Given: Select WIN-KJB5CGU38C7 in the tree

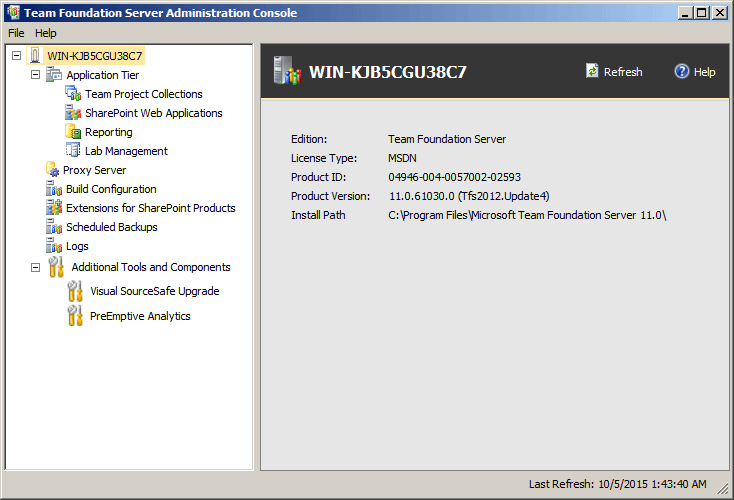Looking at the screenshot, I should tap(95, 56).
